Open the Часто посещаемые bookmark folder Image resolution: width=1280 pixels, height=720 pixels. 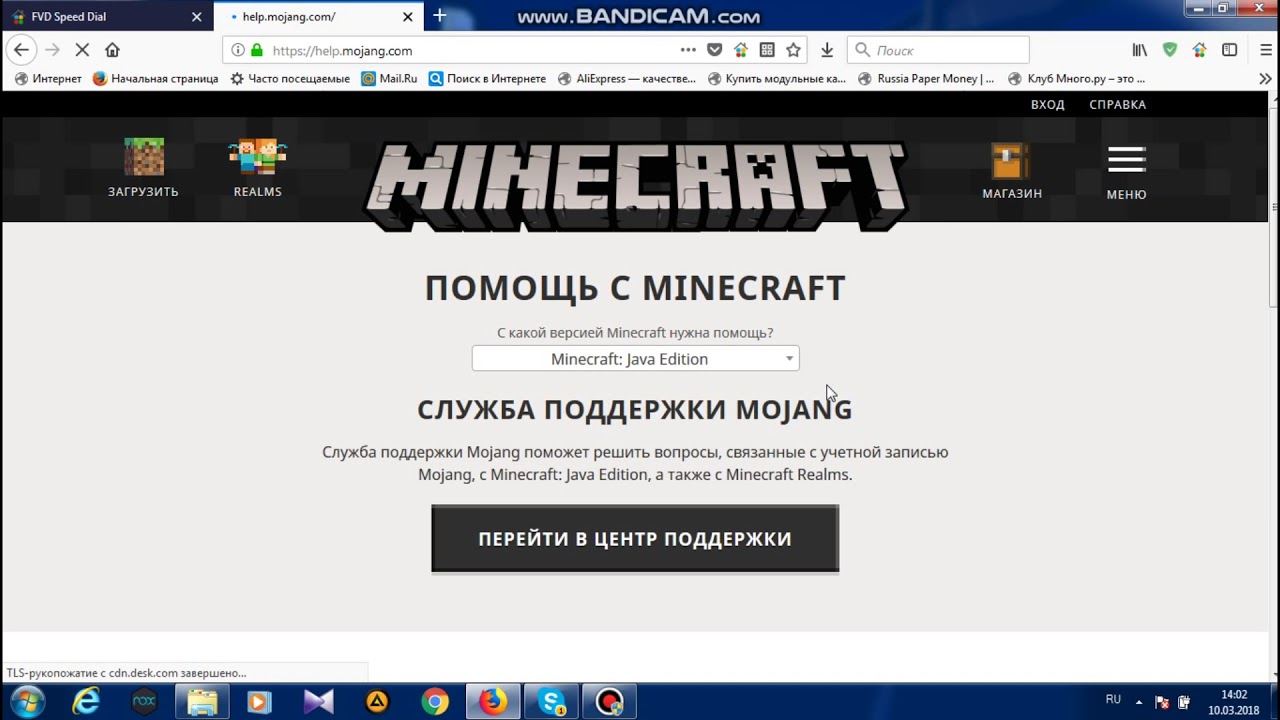click(290, 78)
